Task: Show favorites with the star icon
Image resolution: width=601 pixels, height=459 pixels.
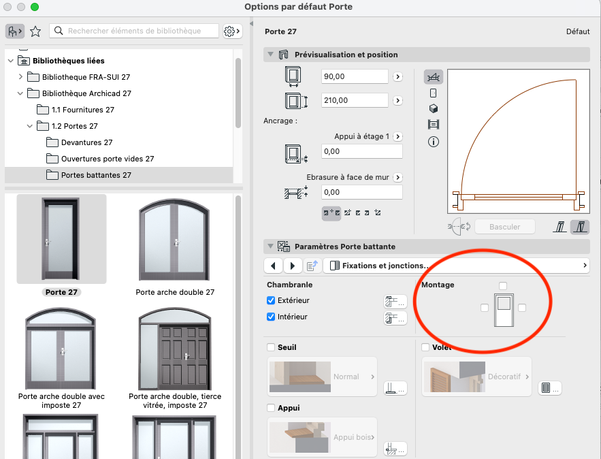Action: tap(36, 31)
